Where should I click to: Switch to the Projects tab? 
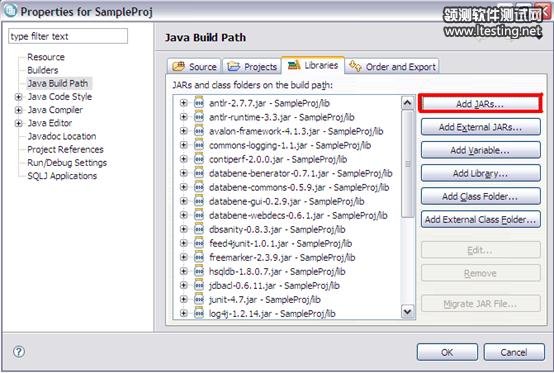(252, 66)
